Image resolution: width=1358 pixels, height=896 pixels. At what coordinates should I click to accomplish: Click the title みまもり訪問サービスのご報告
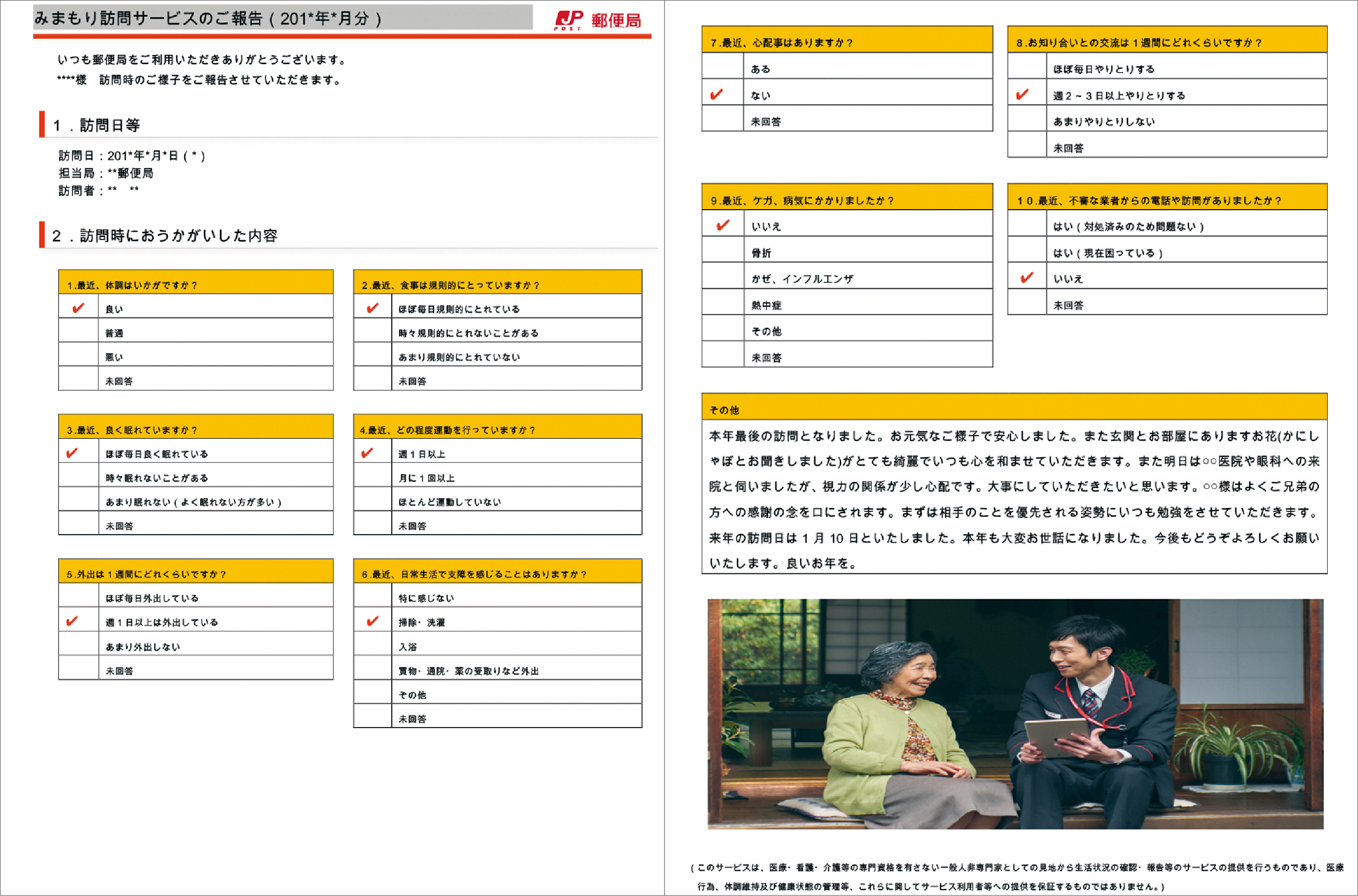click(x=208, y=18)
